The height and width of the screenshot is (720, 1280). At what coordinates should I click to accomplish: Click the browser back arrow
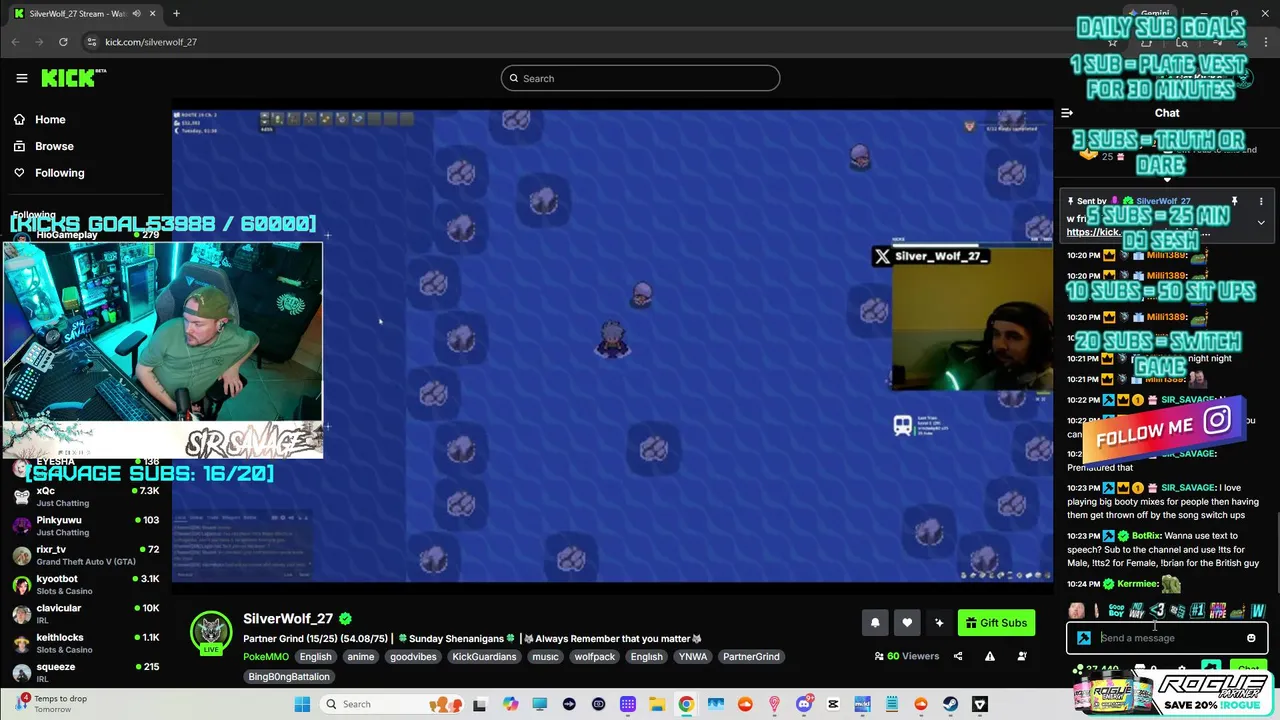pos(15,42)
